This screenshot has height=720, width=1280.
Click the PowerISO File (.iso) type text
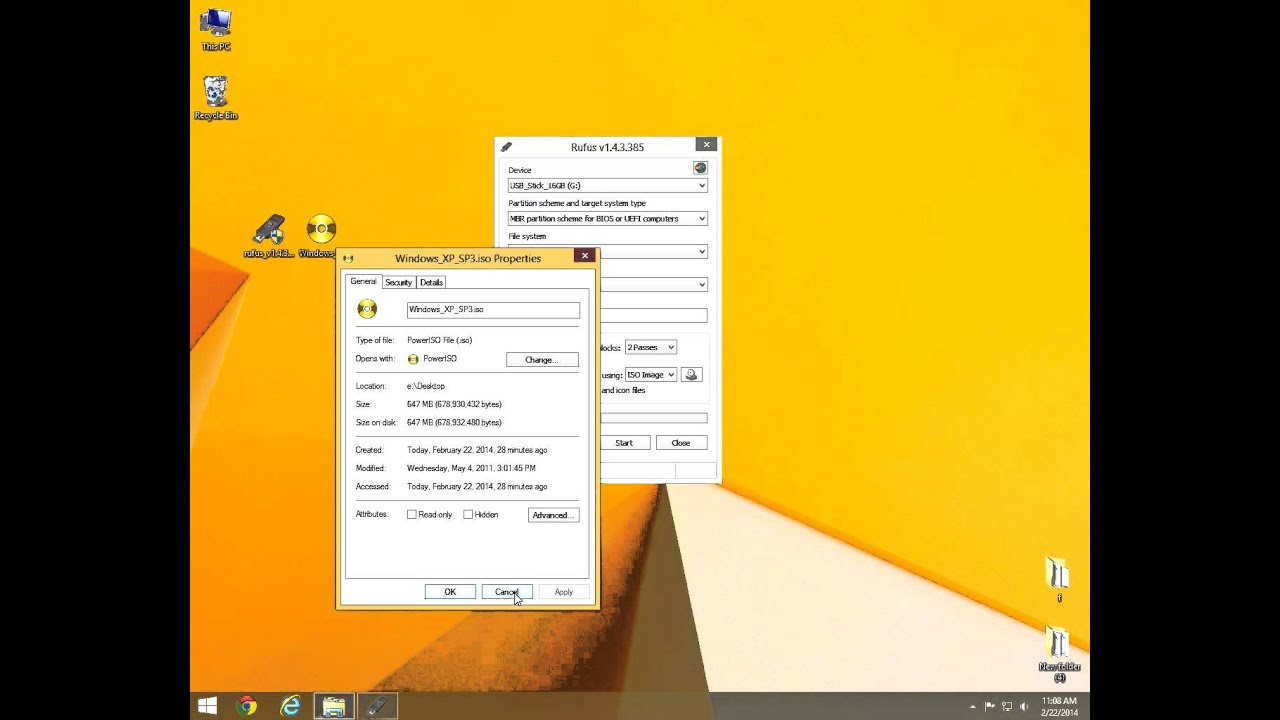pos(439,340)
